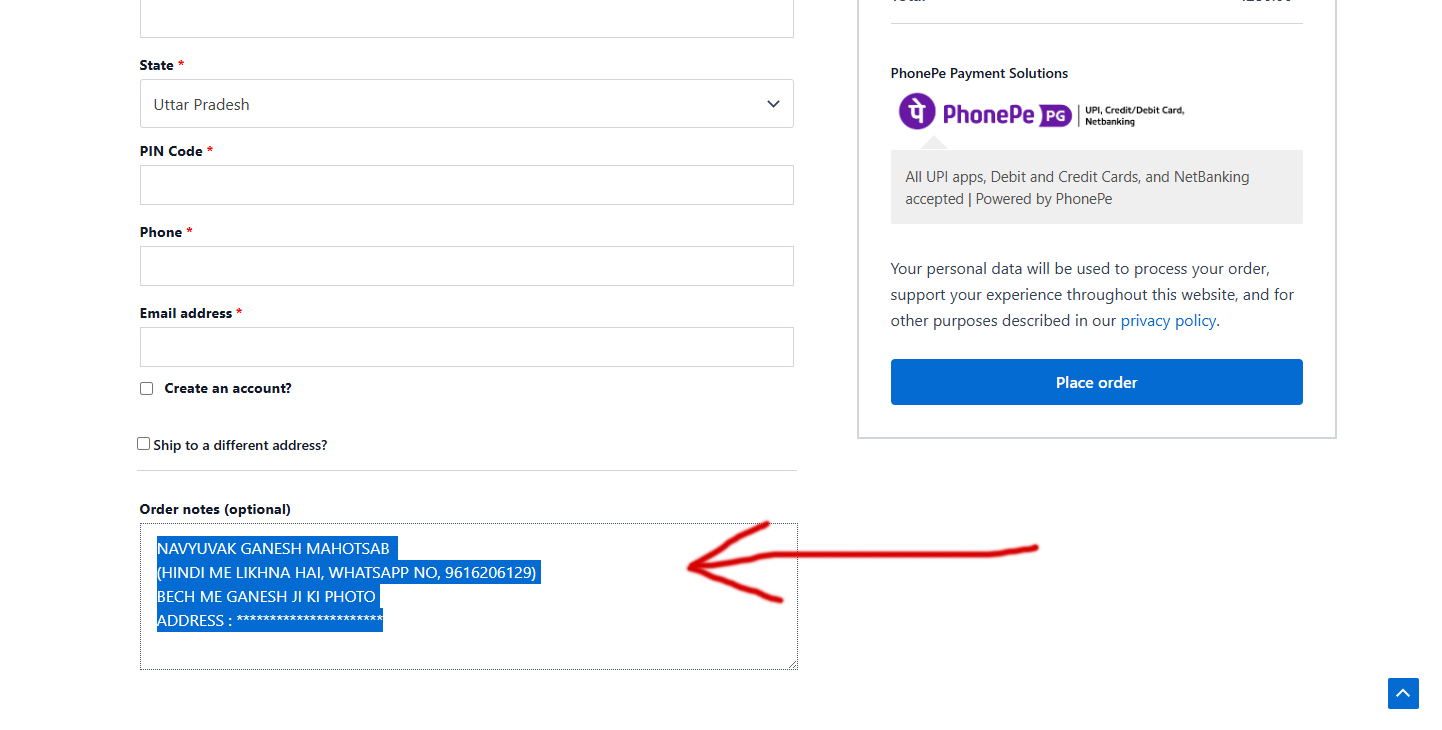Tick the Ship to a different address checkbox
The image size is (1442, 730).
click(144, 444)
